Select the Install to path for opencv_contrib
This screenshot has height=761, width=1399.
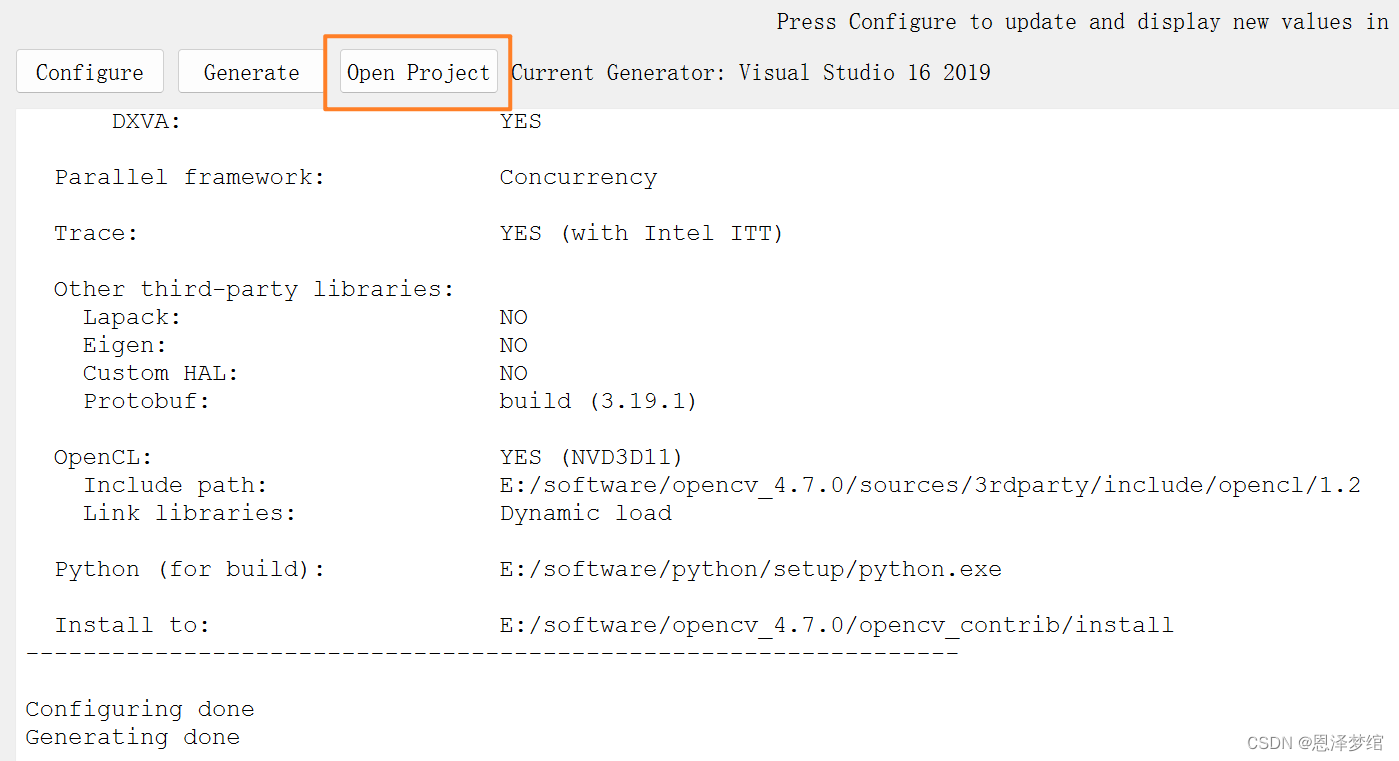pyautogui.click(x=836, y=624)
